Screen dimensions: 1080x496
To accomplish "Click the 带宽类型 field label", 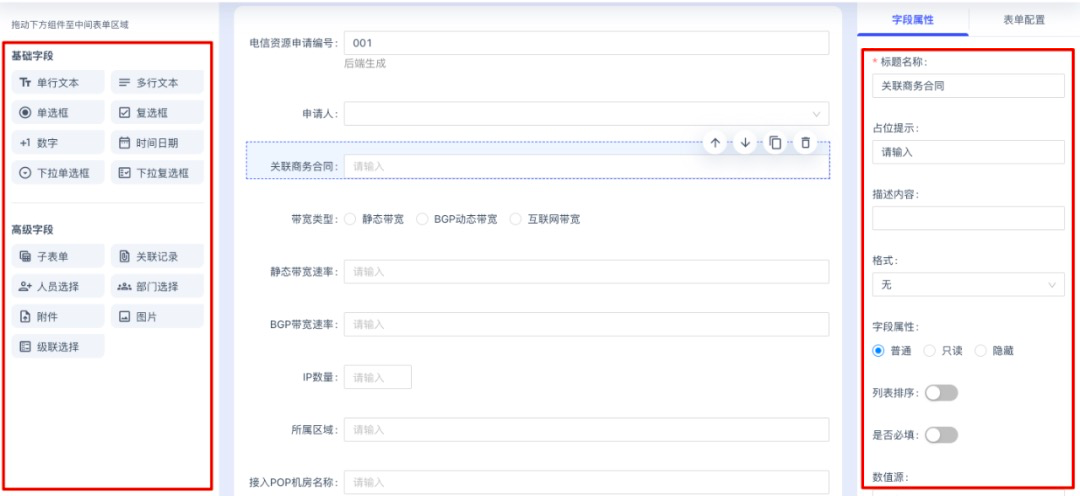I will click(314, 219).
